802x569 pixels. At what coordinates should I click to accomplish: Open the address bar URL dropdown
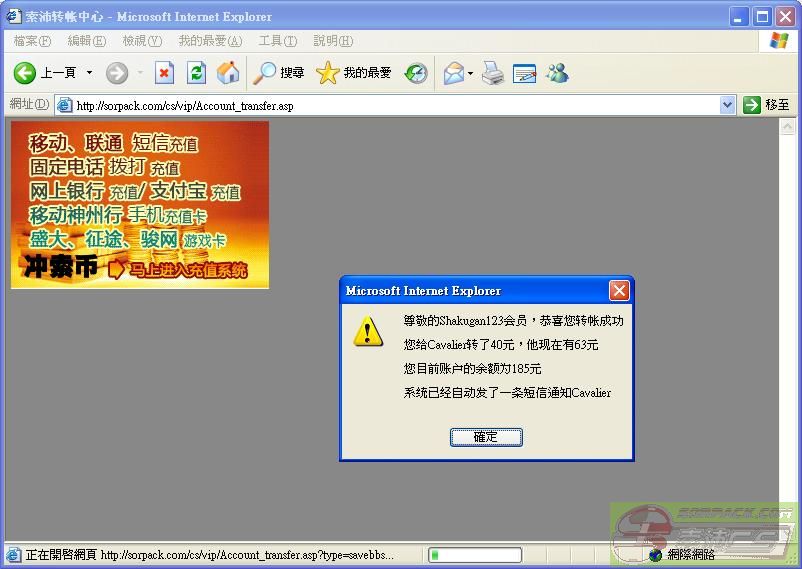pyautogui.click(x=727, y=105)
